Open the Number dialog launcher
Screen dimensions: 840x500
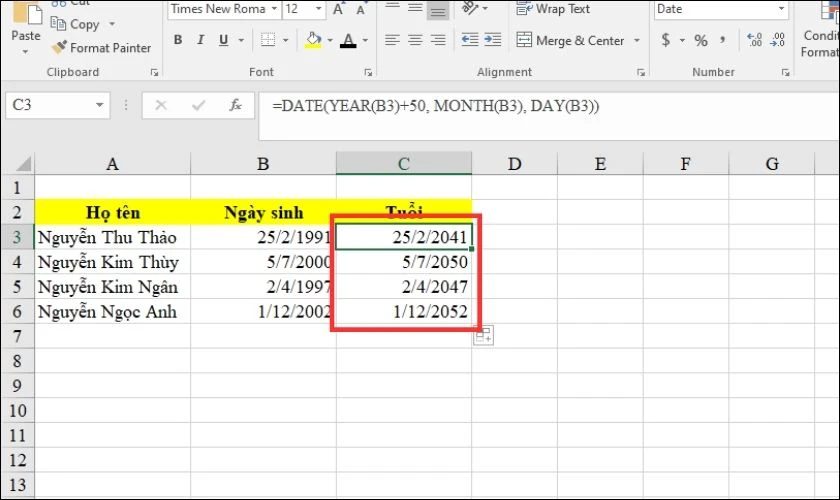(x=785, y=72)
